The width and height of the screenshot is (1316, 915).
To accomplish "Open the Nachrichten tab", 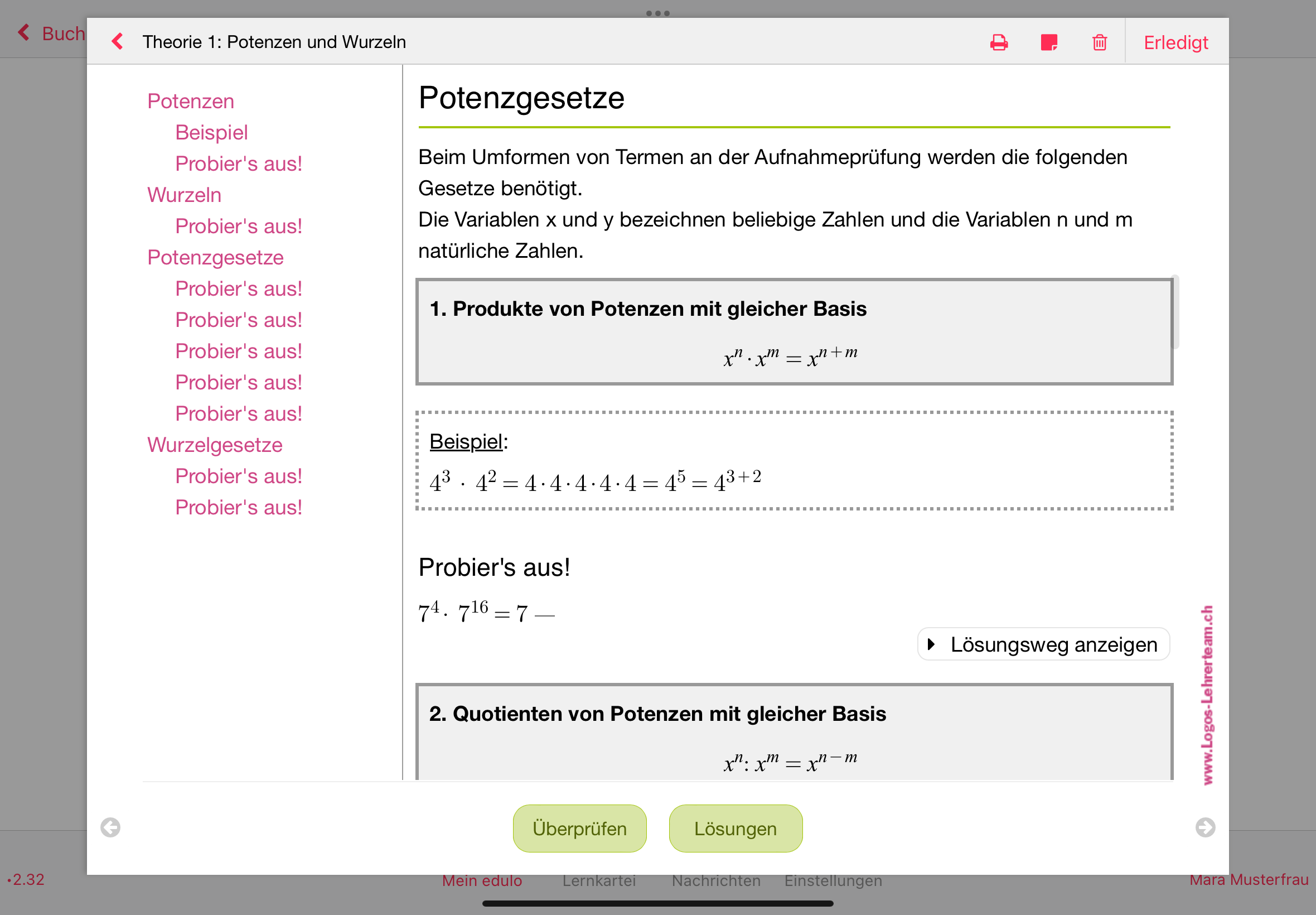I will point(716,880).
